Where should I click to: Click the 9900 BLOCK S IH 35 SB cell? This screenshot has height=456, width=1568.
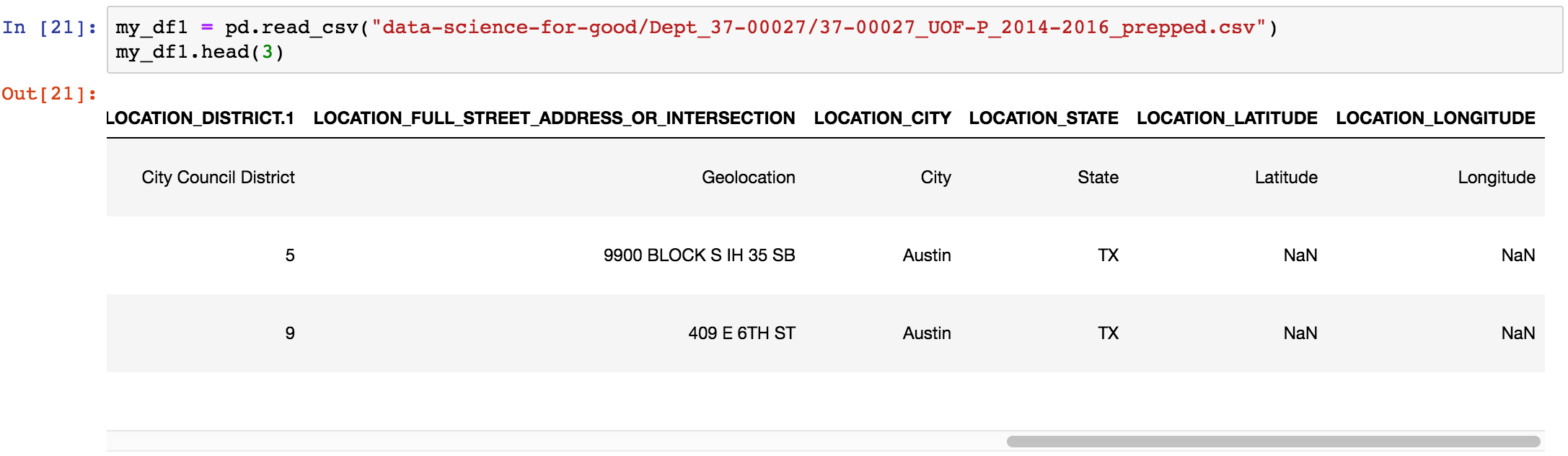(x=699, y=255)
